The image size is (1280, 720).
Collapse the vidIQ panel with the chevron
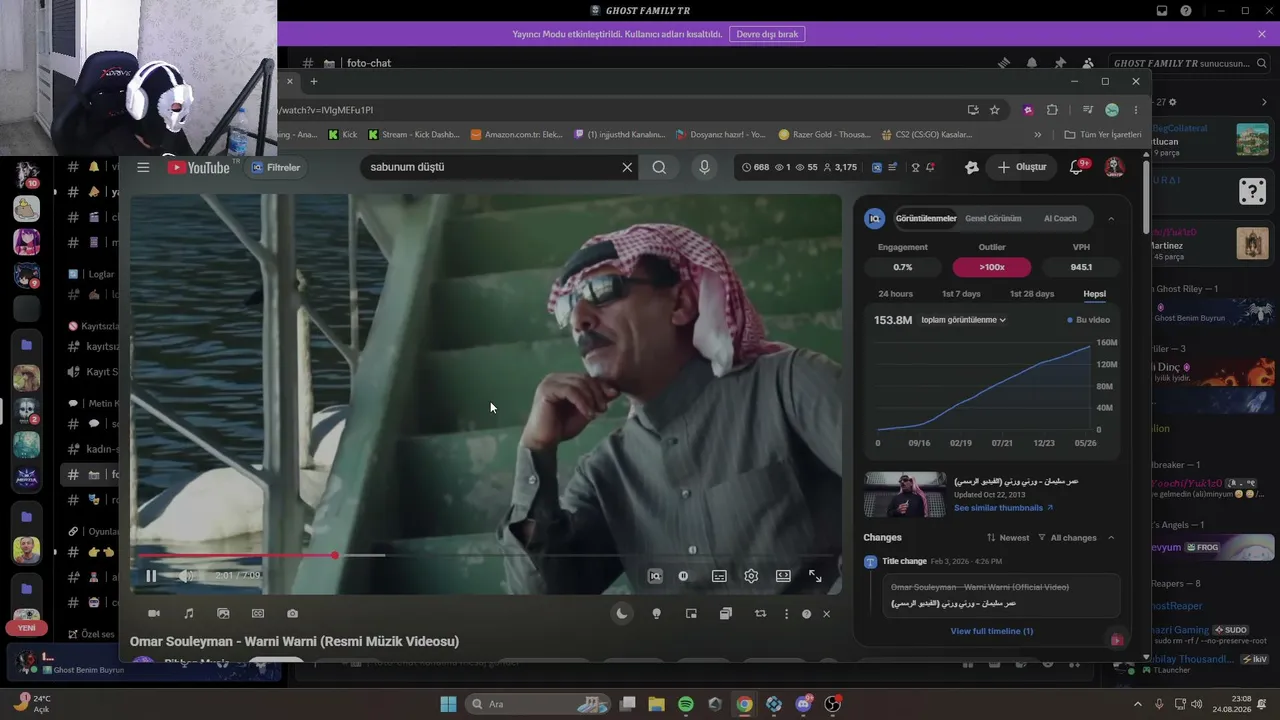coord(1111,218)
